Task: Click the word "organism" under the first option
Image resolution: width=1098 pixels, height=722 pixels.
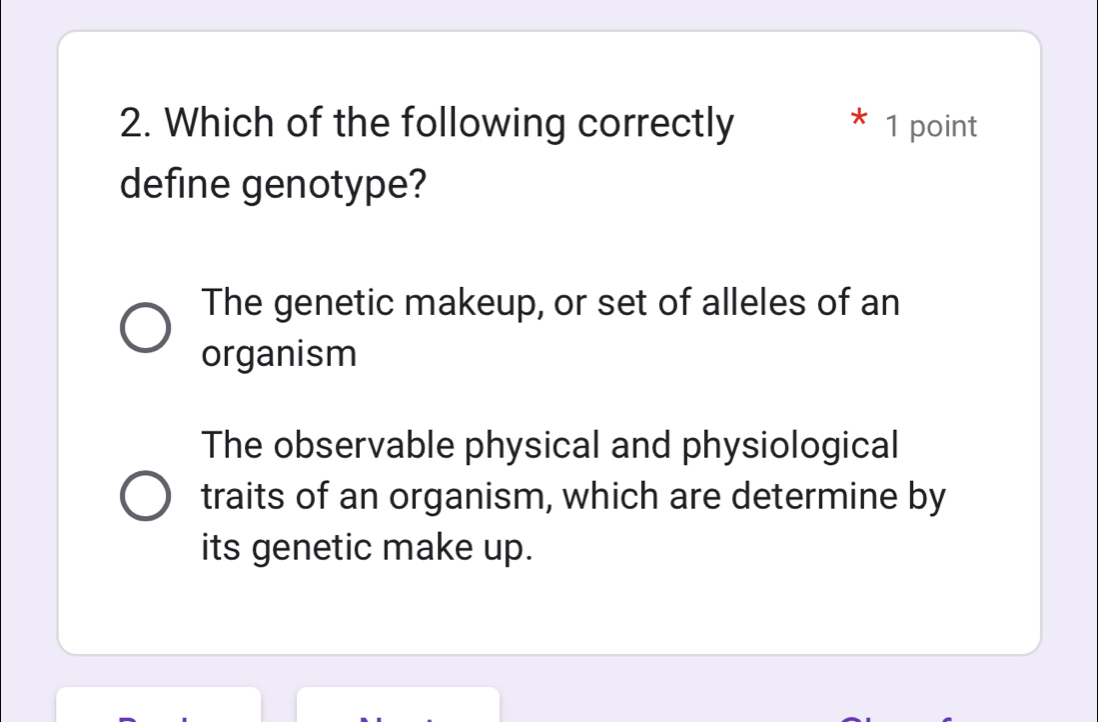Action: point(278,354)
